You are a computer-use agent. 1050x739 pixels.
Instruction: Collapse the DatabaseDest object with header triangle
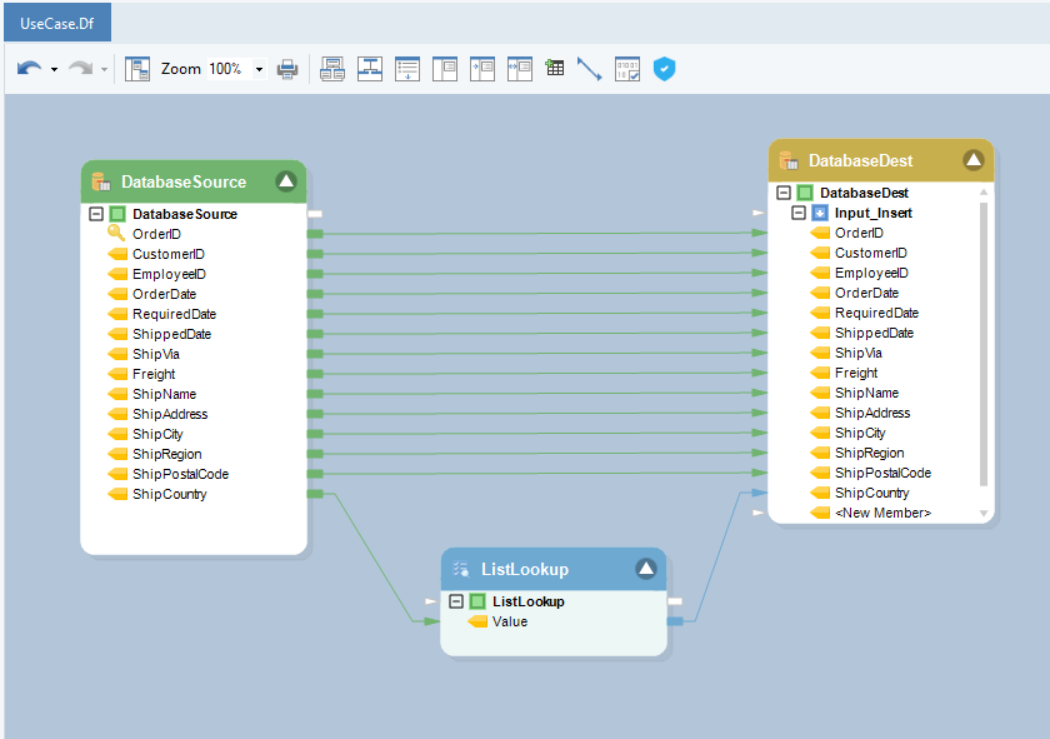(x=973, y=160)
